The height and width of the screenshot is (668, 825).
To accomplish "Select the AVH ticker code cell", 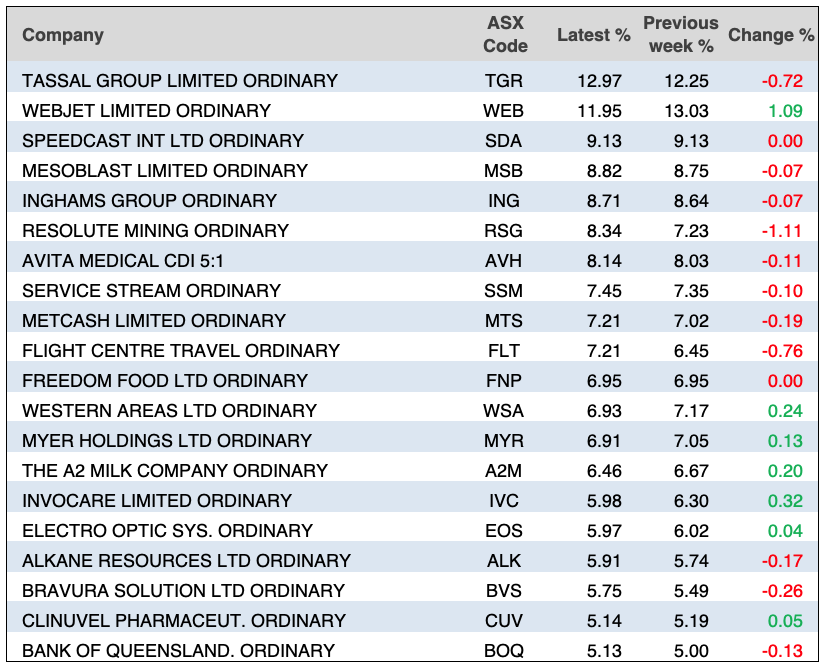I will click(x=504, y=261).
